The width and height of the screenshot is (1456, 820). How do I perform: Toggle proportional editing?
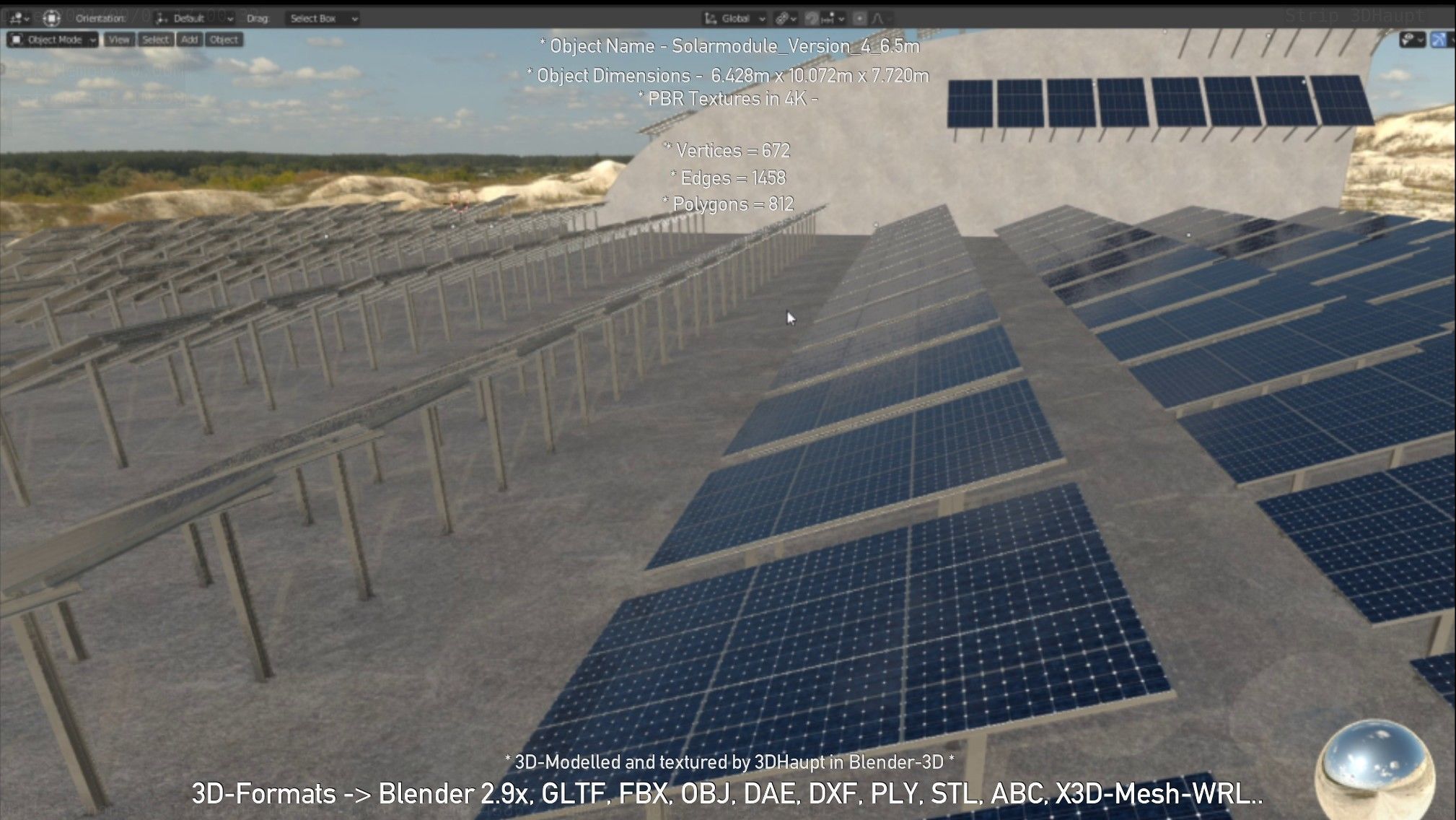coord(860,18)
